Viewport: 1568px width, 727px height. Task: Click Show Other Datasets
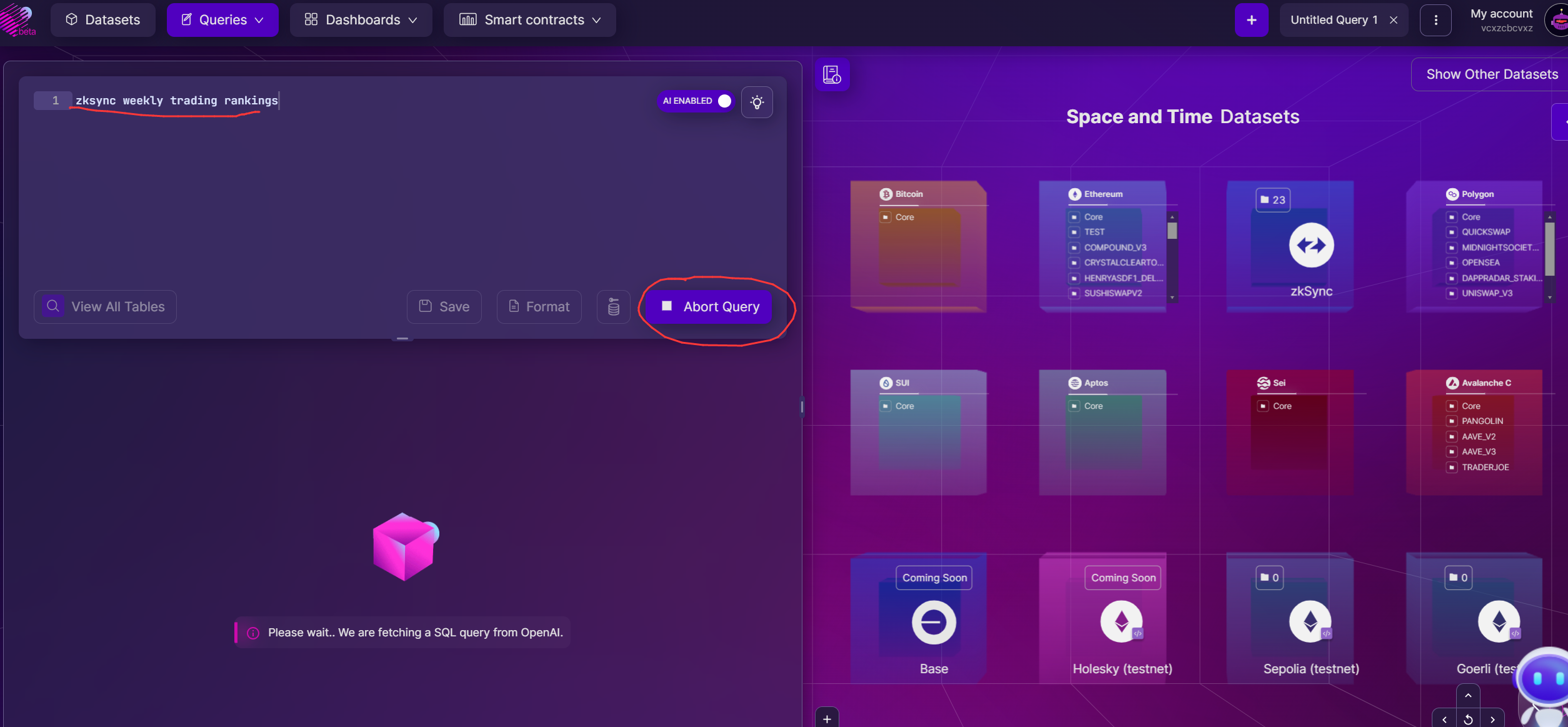click(x=1492, y=74)
